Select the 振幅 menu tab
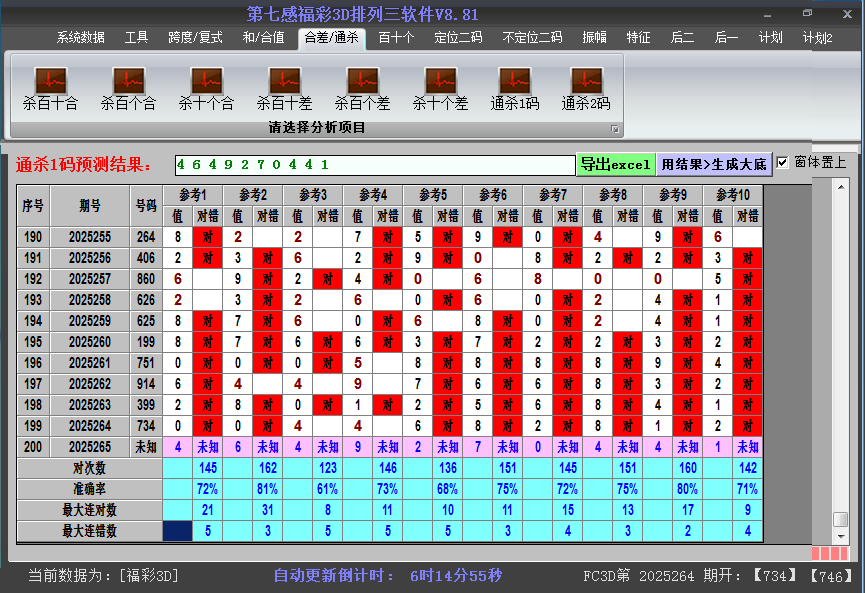 [x=595, y=38]
